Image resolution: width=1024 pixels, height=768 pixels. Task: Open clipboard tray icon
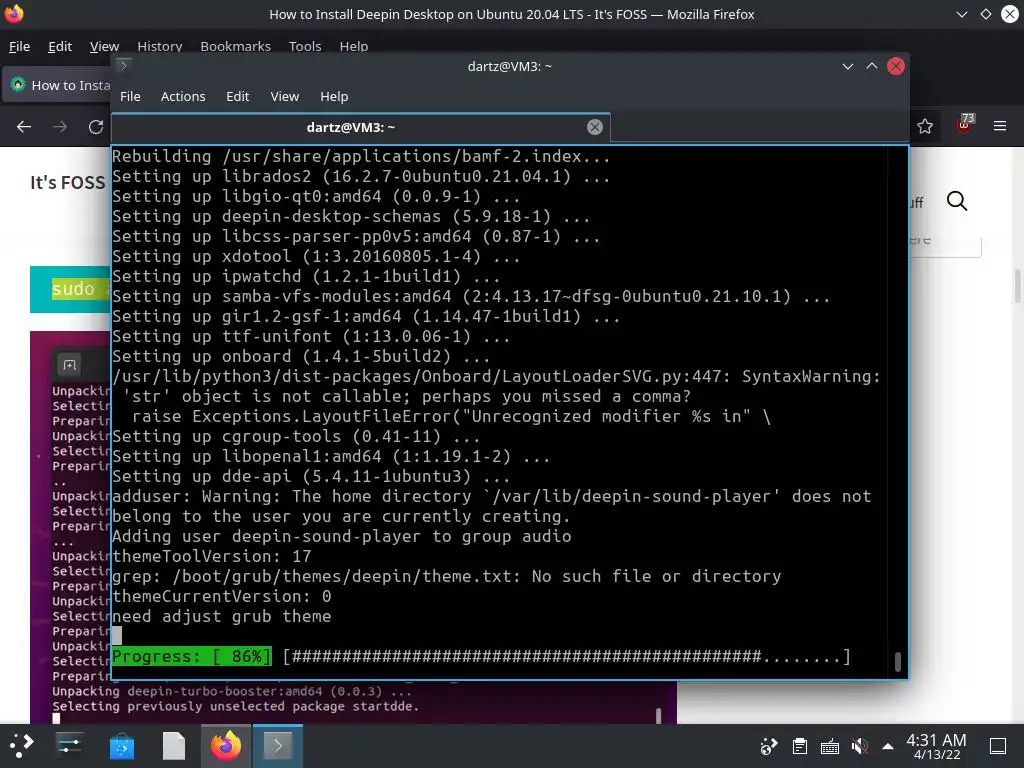tap(799, 746)
